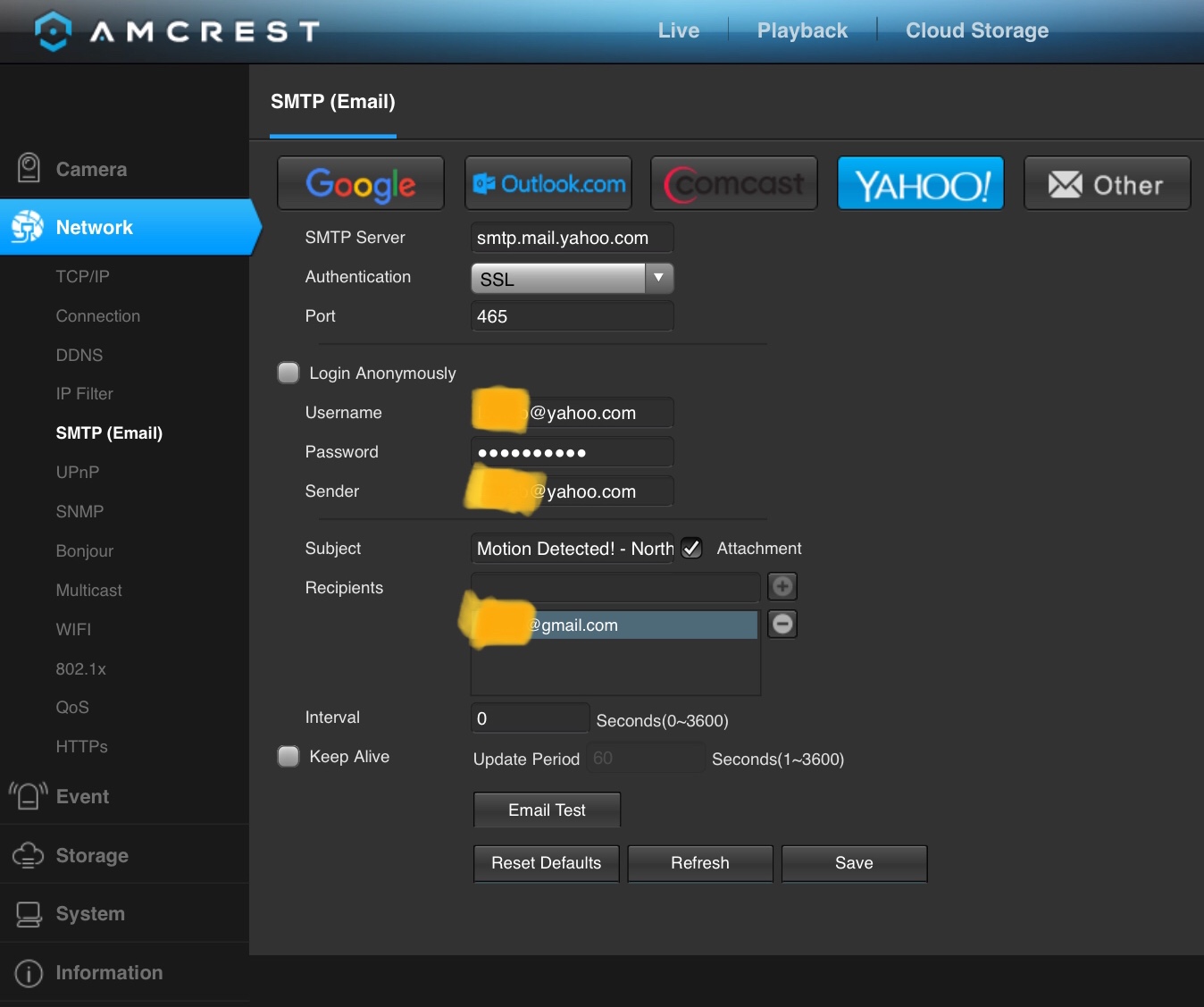Screen dimensions: 1204x1007
Task: Select the Google email provider preset
Action: [361, 183]
